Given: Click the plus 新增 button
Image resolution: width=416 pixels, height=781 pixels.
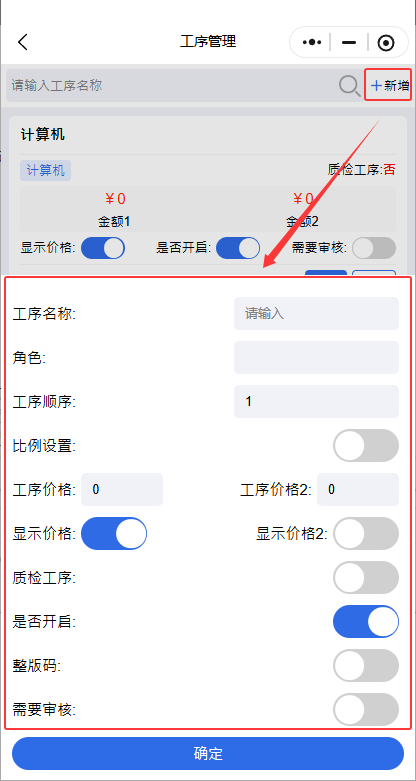Looking at the screenshot, I should [390, 85].
